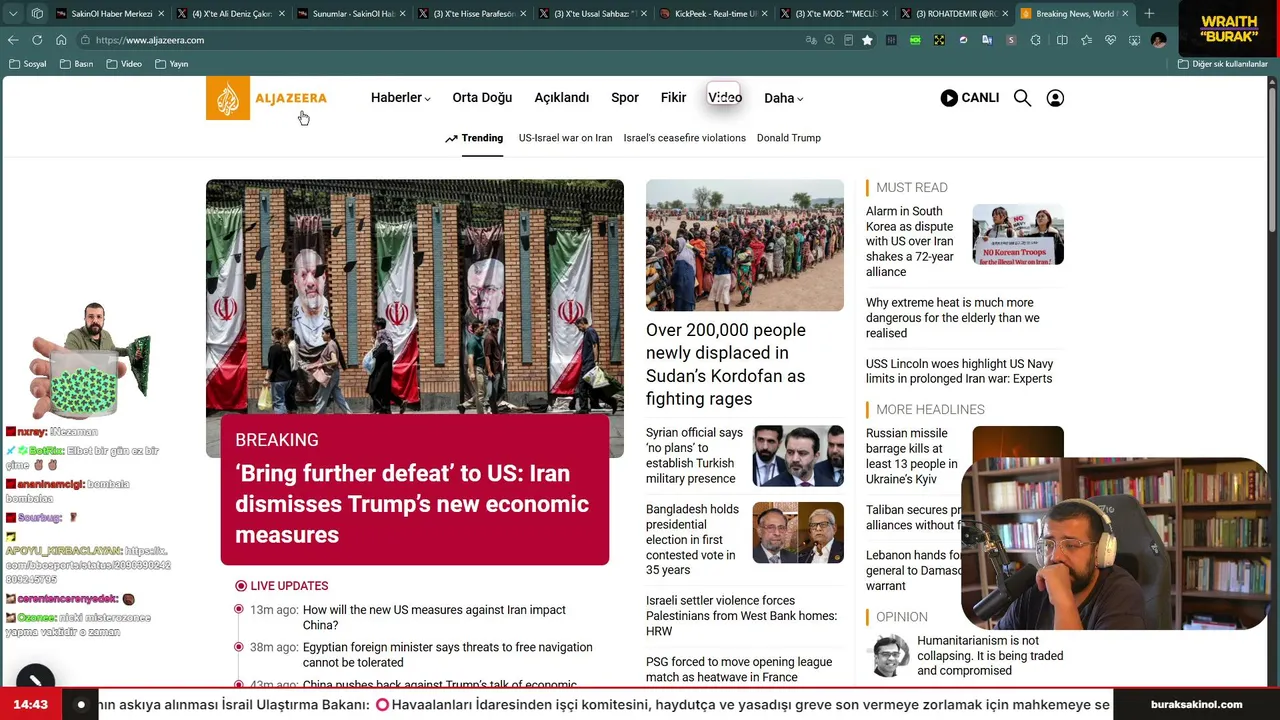Open the Russian missile barrage Kyiv story
Viewport: 1280px width, 720px height.
[x=912, y=456]
